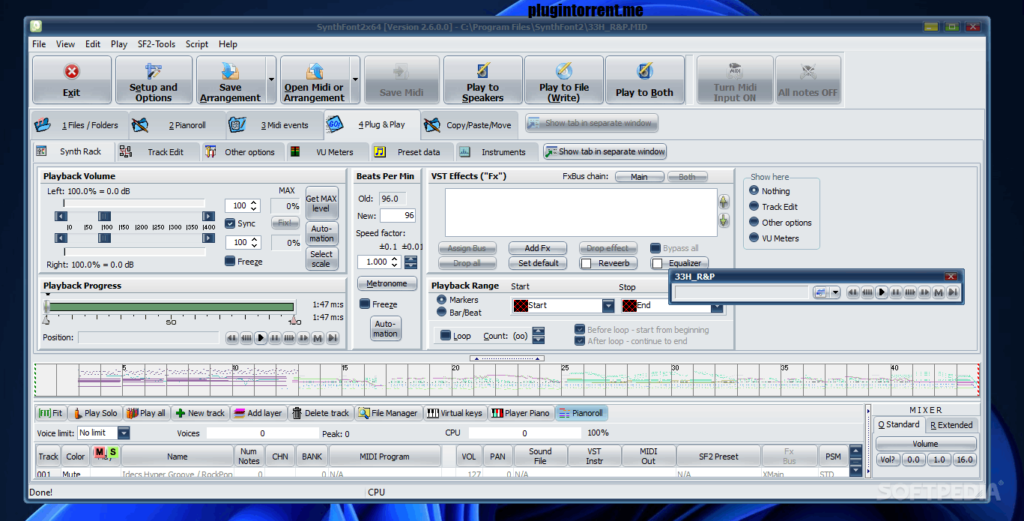Enable the Equalizer checkbox

657,263
